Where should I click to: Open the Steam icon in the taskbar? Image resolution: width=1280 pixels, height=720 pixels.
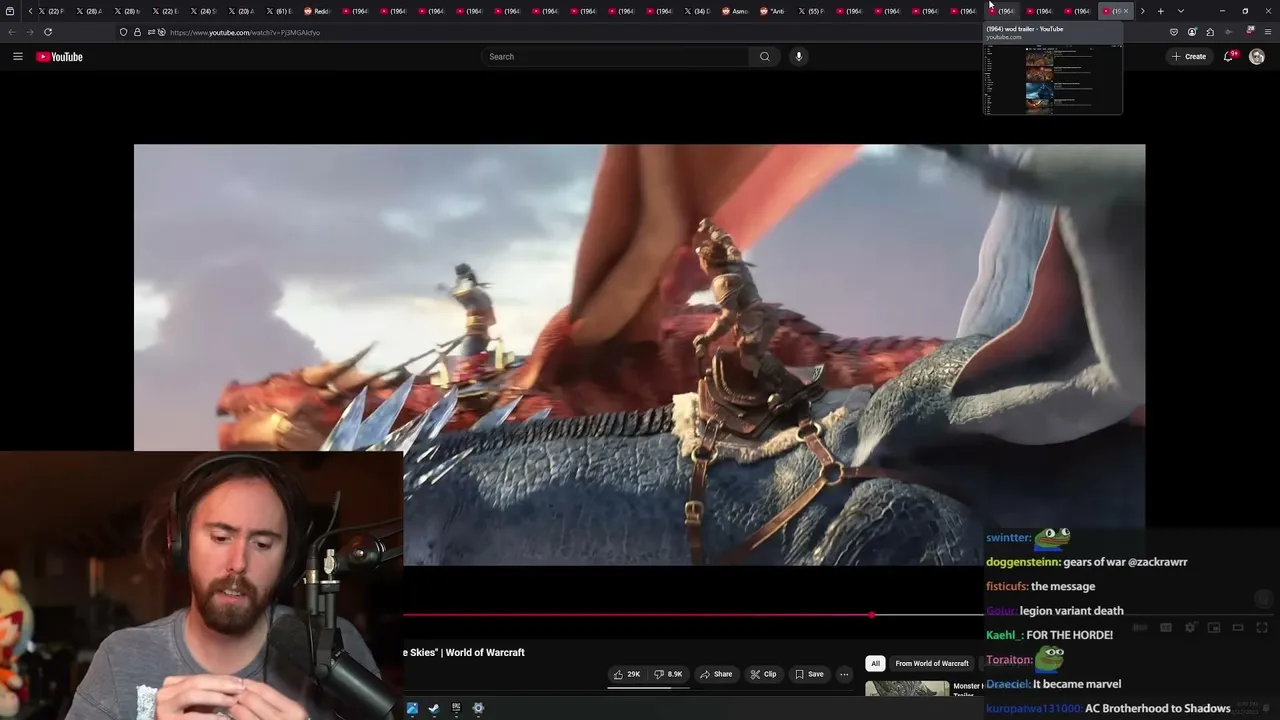[x=434, y=708]
